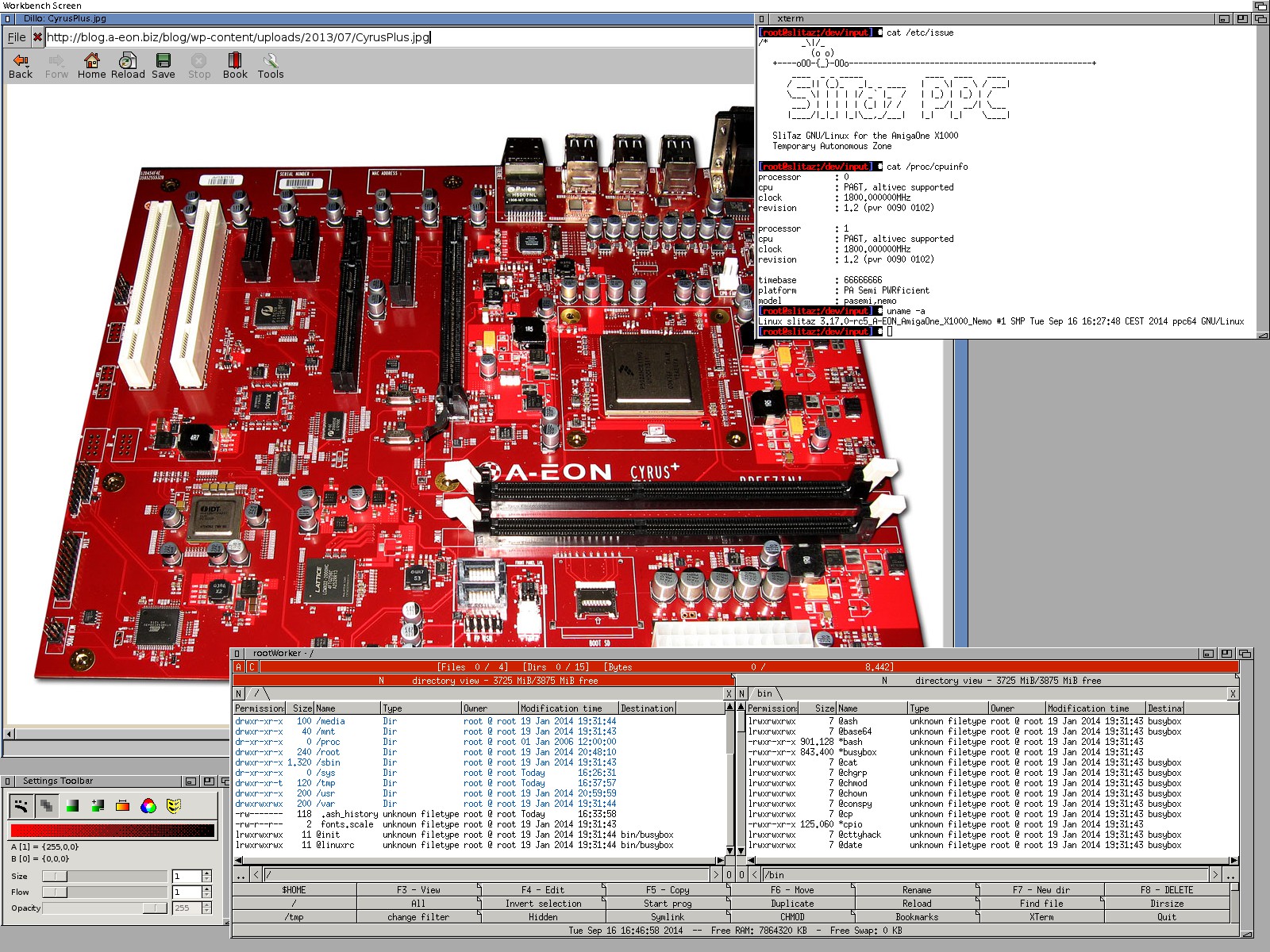This screenshot has height=952, width=1270.
Task: Toggle the overlapping squares paint mode
Action: click(47, 807)
